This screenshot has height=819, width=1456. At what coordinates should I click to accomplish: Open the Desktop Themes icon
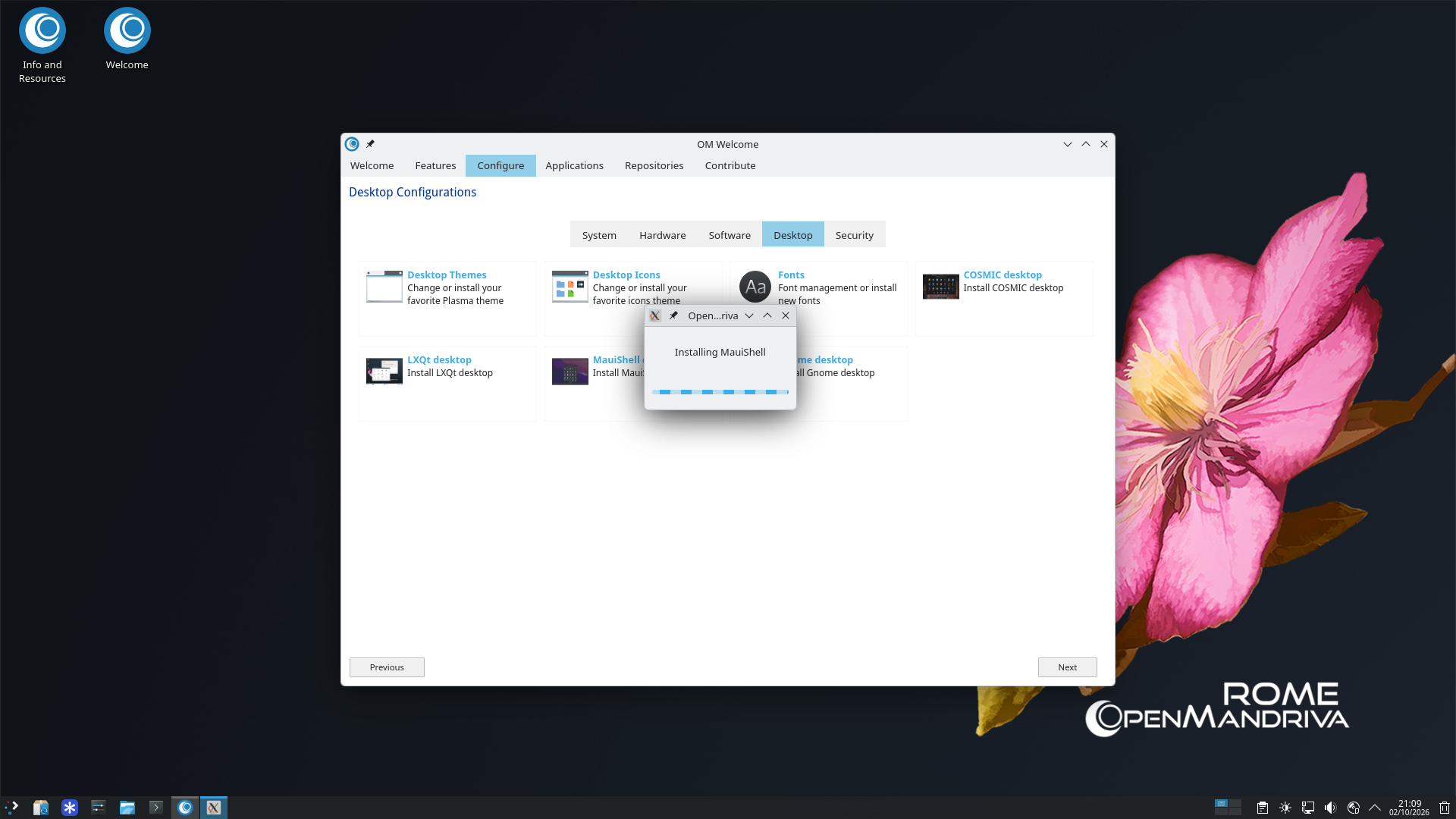point(384,287)
